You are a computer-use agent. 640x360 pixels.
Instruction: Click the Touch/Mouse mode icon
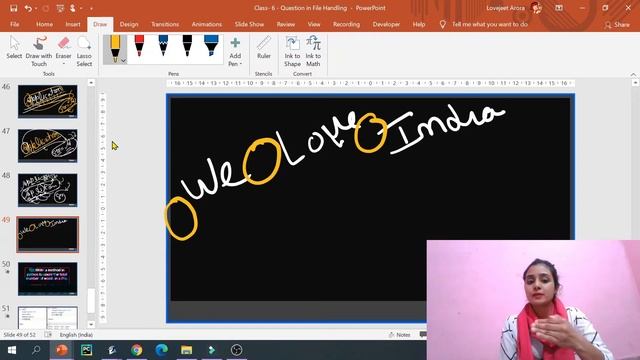click(x=73, y=8)
